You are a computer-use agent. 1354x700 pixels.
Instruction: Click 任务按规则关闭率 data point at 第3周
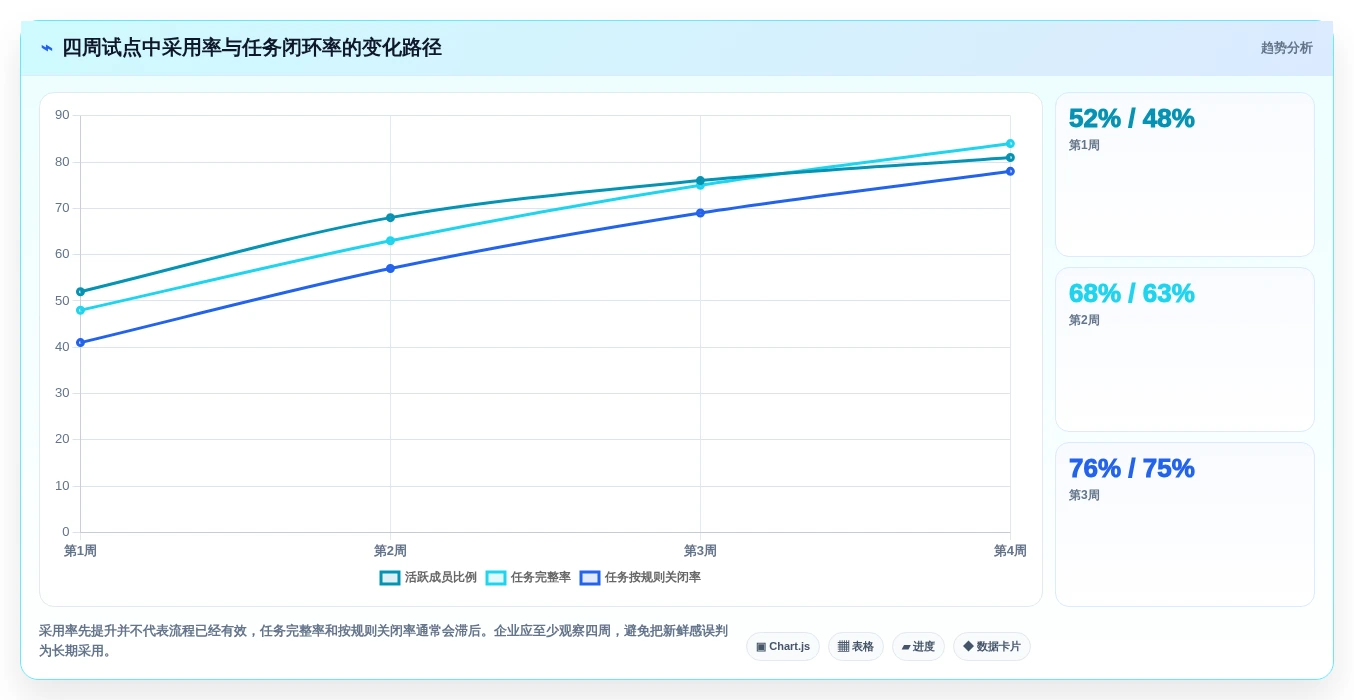(x=700, y=213)
